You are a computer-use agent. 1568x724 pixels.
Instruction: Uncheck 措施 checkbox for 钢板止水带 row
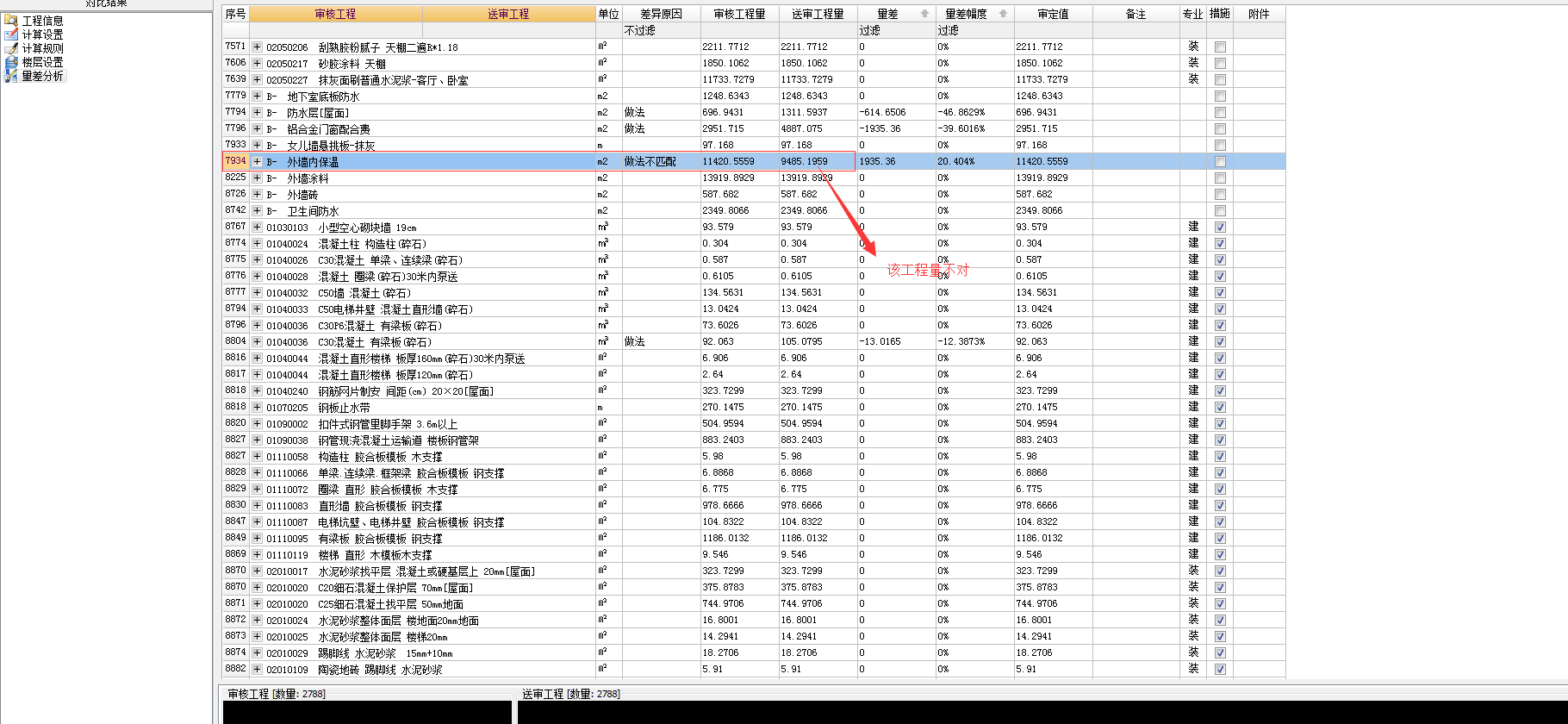pyautogui.click(x=1220, y=408)
